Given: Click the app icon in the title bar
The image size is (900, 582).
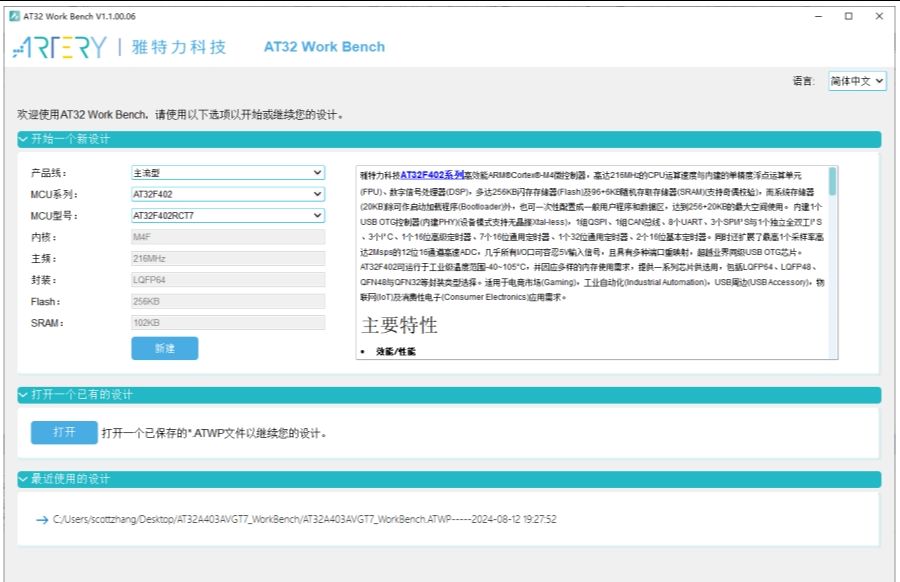Looking at the screenshot, I should coord(15,16).
